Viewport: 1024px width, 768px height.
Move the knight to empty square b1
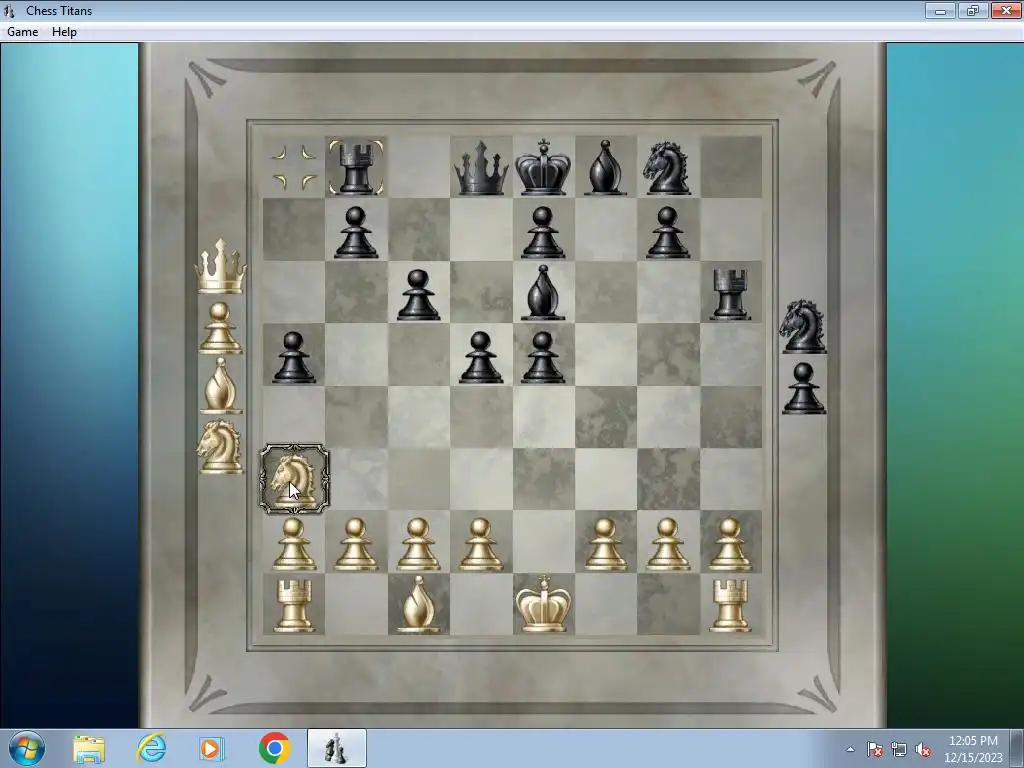(356, 605)
